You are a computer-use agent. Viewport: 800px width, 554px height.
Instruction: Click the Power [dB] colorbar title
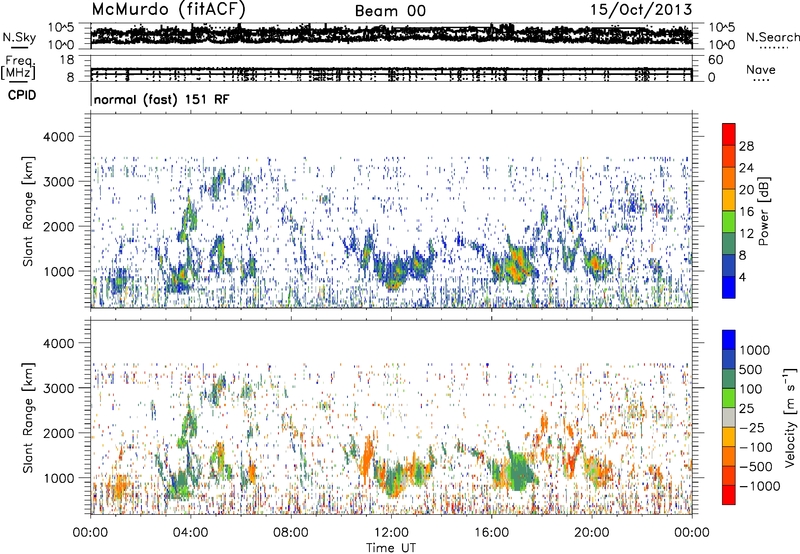764,211
